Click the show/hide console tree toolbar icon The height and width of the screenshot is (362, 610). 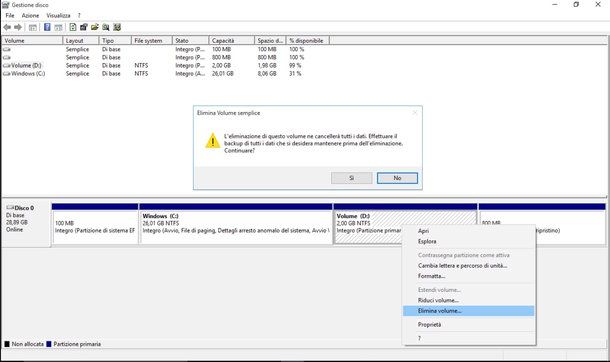pyautogui.click(x=33, y=27)
